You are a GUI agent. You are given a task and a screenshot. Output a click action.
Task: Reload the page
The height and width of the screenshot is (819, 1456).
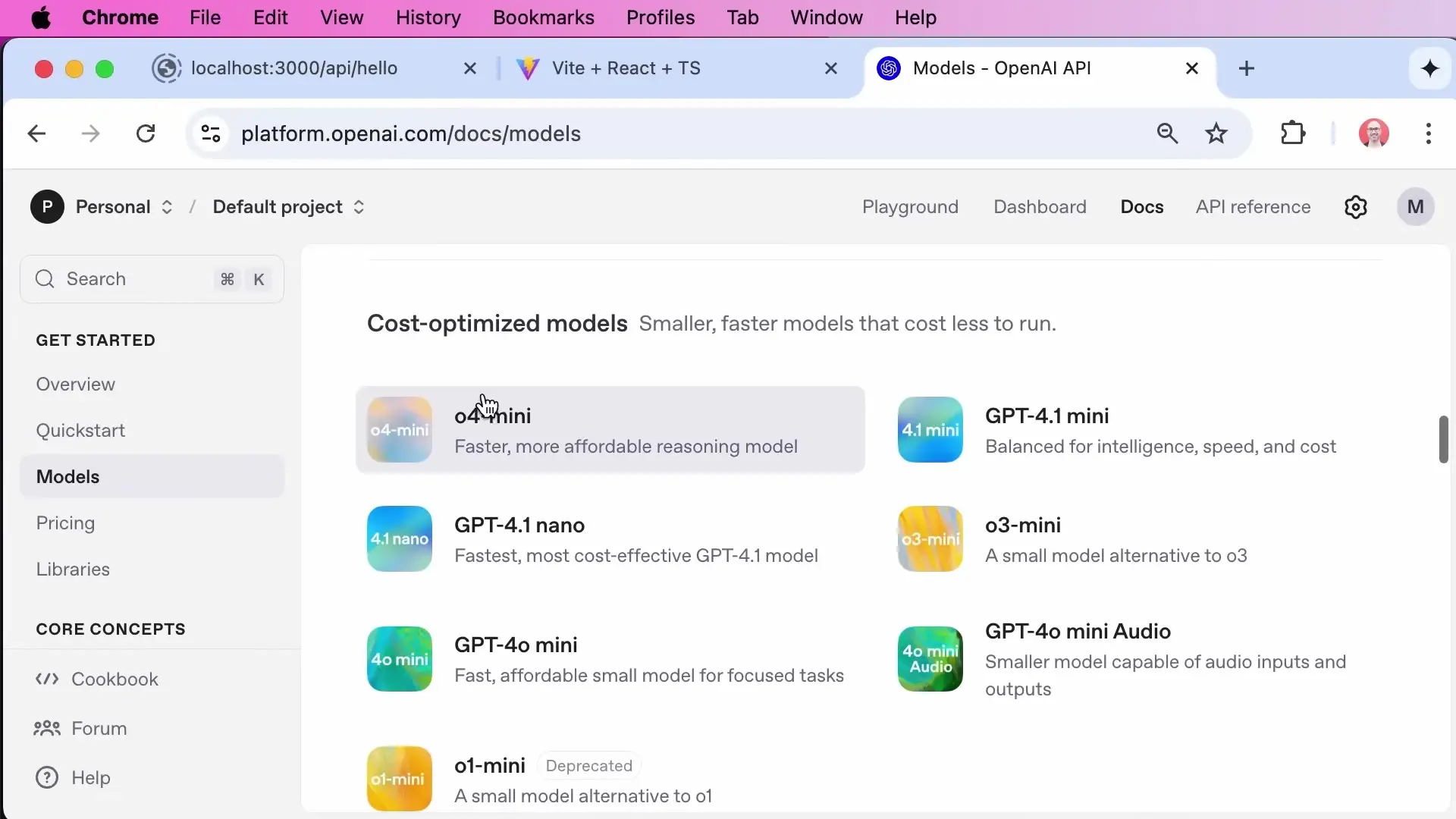pyautogui.click(x=146, y=133)
